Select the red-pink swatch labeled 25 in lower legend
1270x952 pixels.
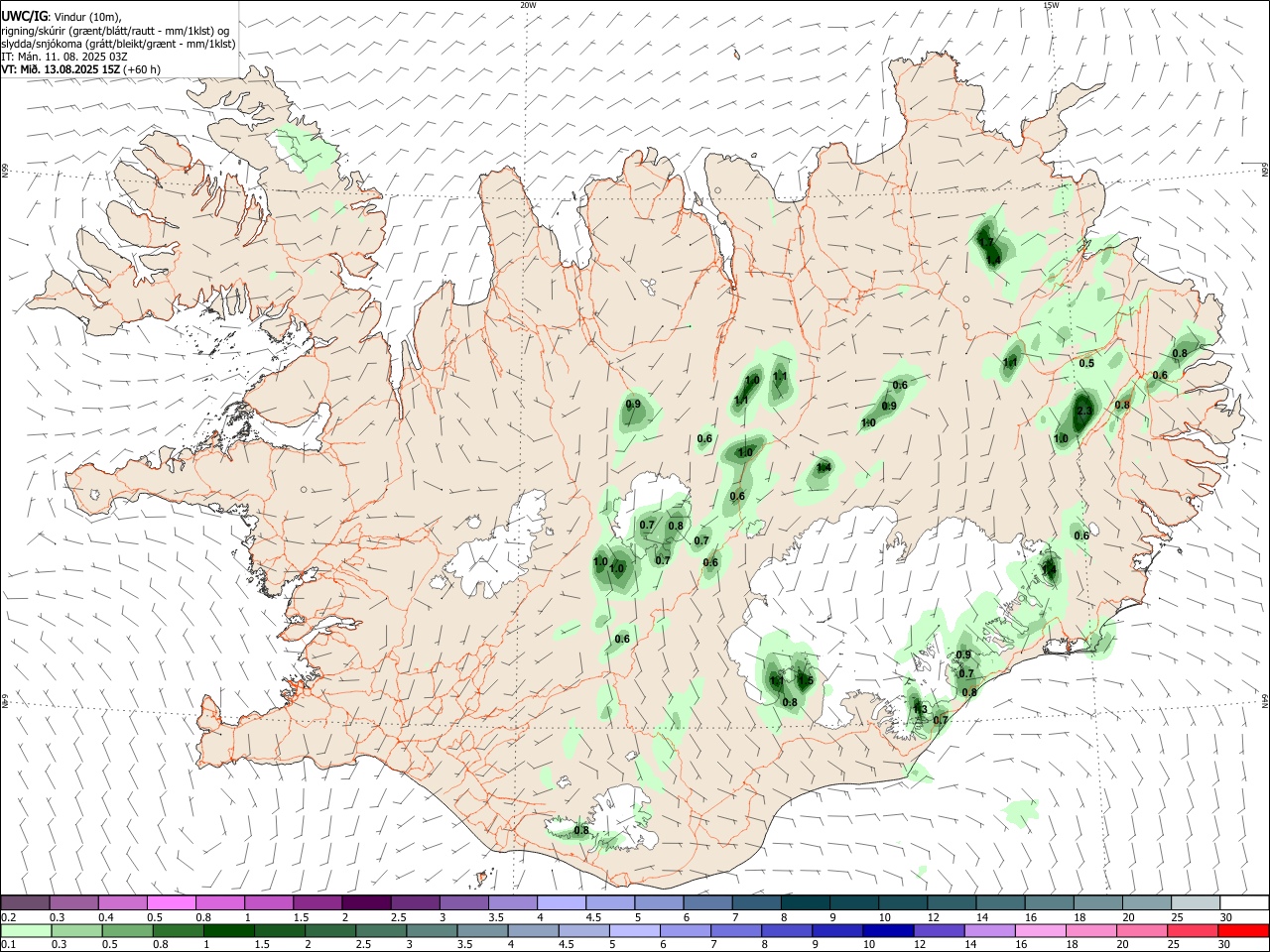pos(1193,931)
